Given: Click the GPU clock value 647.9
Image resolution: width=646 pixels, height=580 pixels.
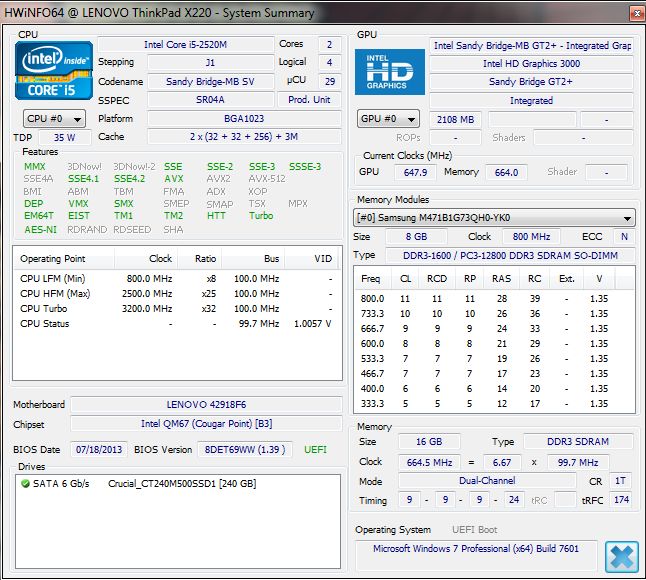Looking at the screenshot, I should pos(415,172).
